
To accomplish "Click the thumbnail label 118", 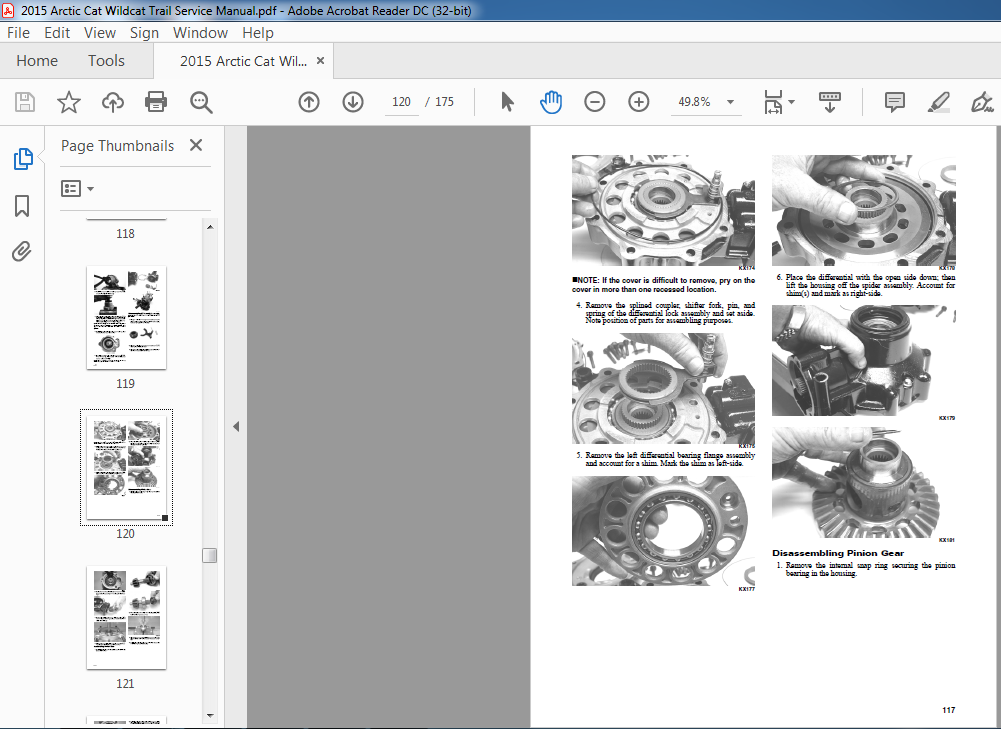I will pyautogui.click(x=125, y=234).
